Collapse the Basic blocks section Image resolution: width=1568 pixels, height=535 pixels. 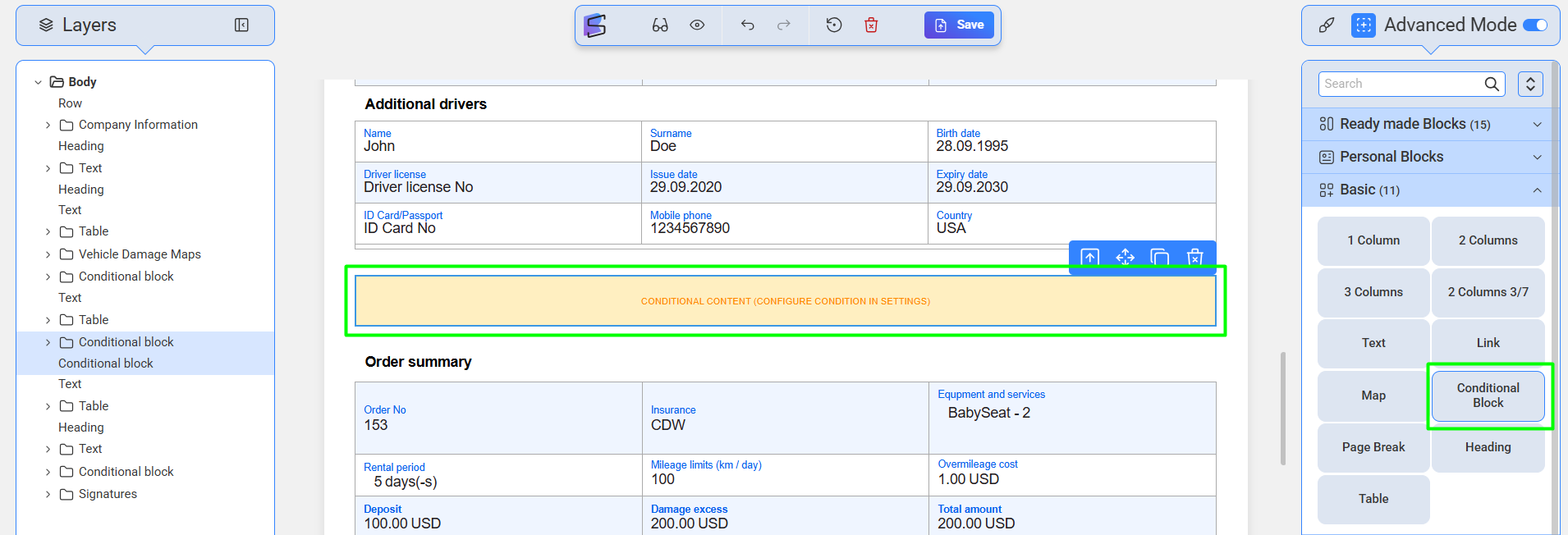[1537, 190]
